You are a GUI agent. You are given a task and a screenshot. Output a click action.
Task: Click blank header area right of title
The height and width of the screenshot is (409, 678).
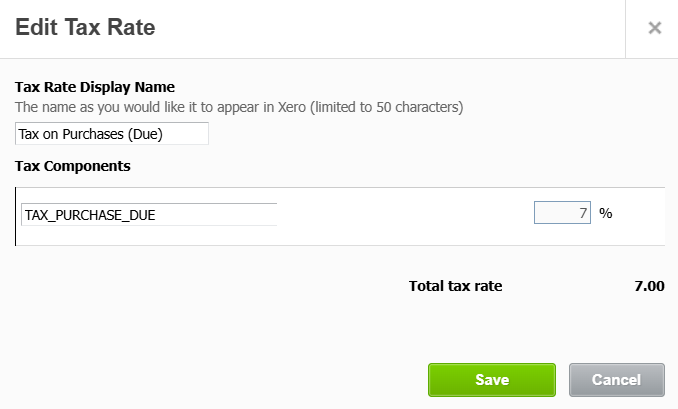pyautogui.click(x=400, y=28)
